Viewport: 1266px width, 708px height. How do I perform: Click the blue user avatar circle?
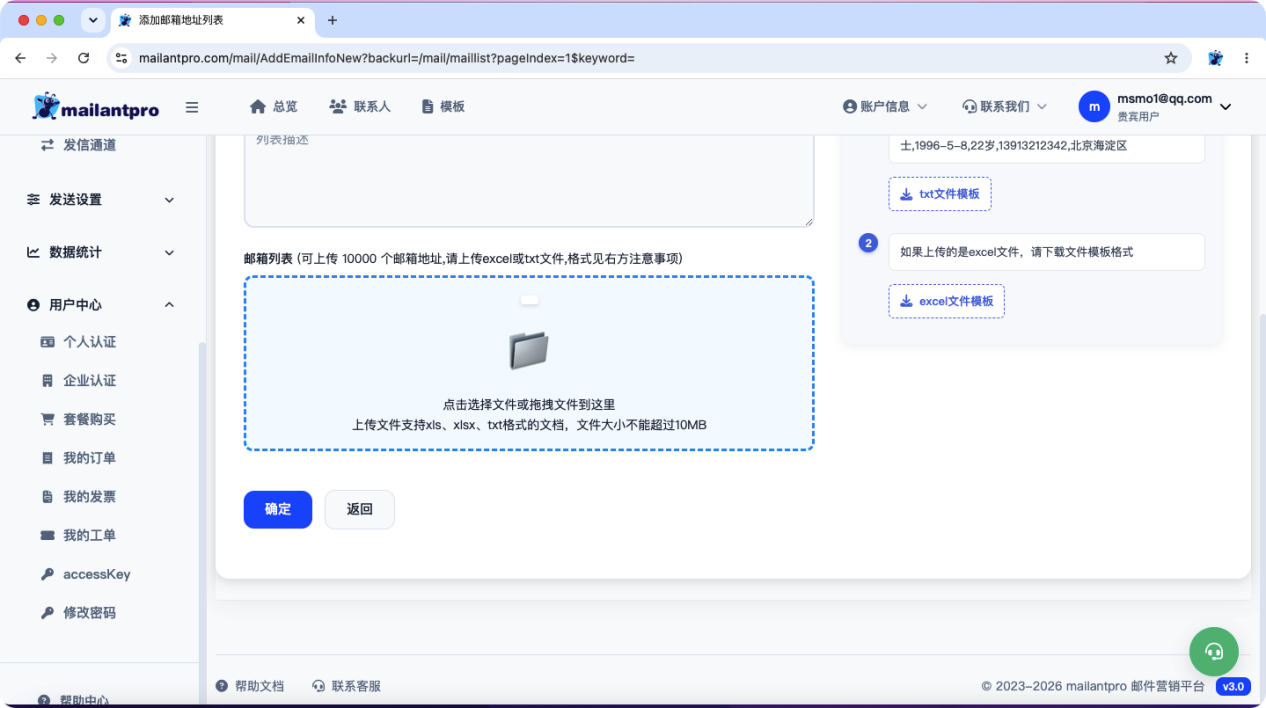coord(1094,107)
